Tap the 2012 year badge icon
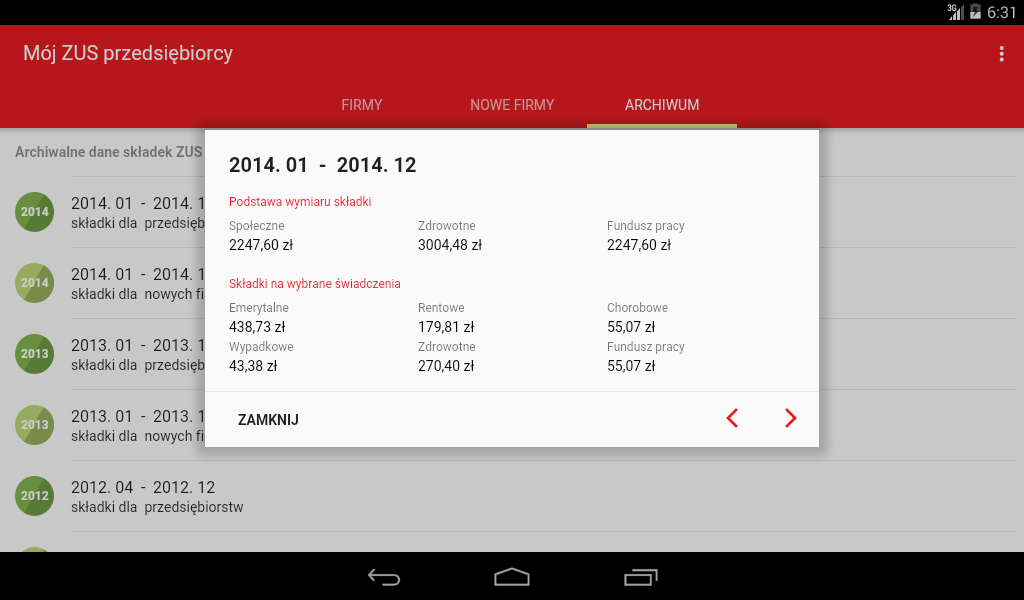 click(35, 496)
